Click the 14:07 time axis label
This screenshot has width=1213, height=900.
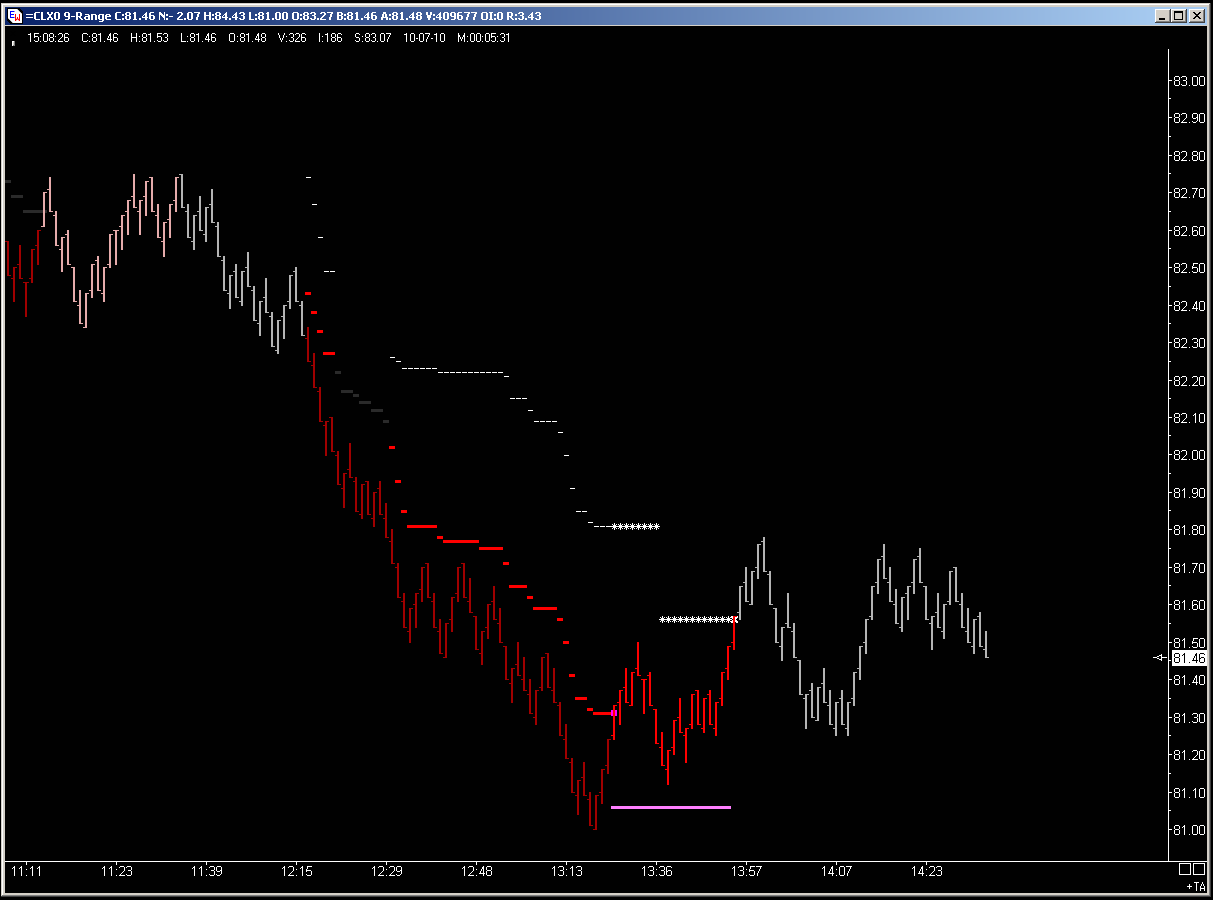(837, 871)
